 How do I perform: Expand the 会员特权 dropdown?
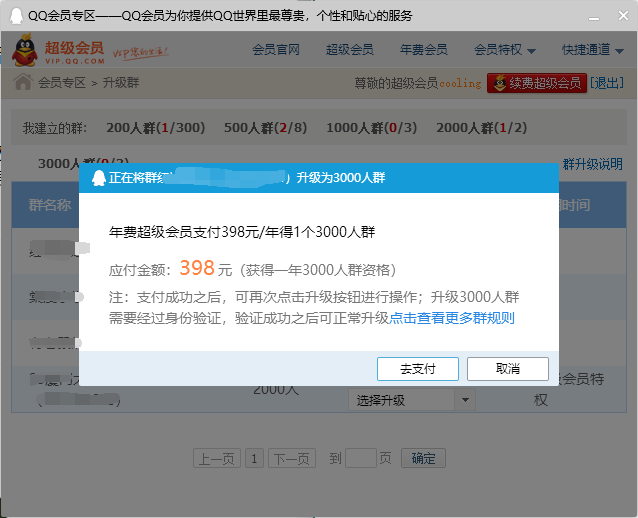point(505,50)
